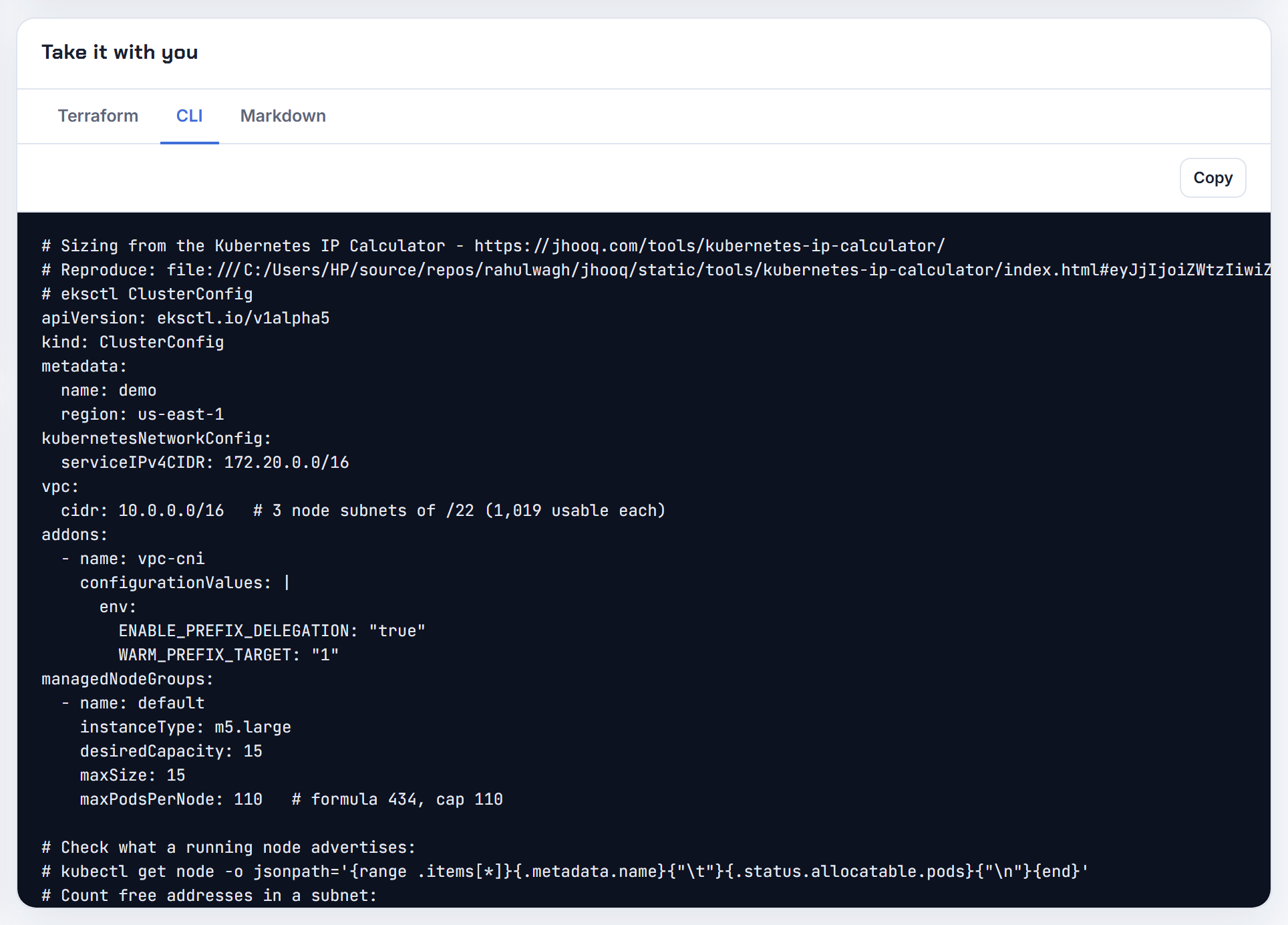Click the 'region: us-east-1' line
This screenshot has width=1288, height=925.
pos(142,414)
